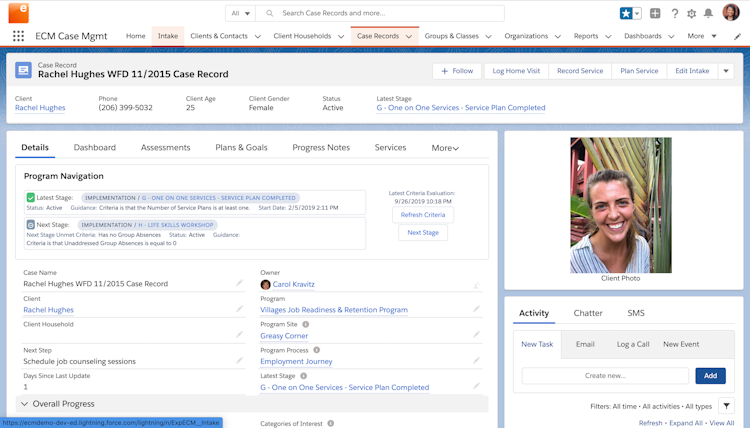Click the orange app logo
Image resolution: width=750 pixels, height=428 pixels.
click(x=19, y=13)
